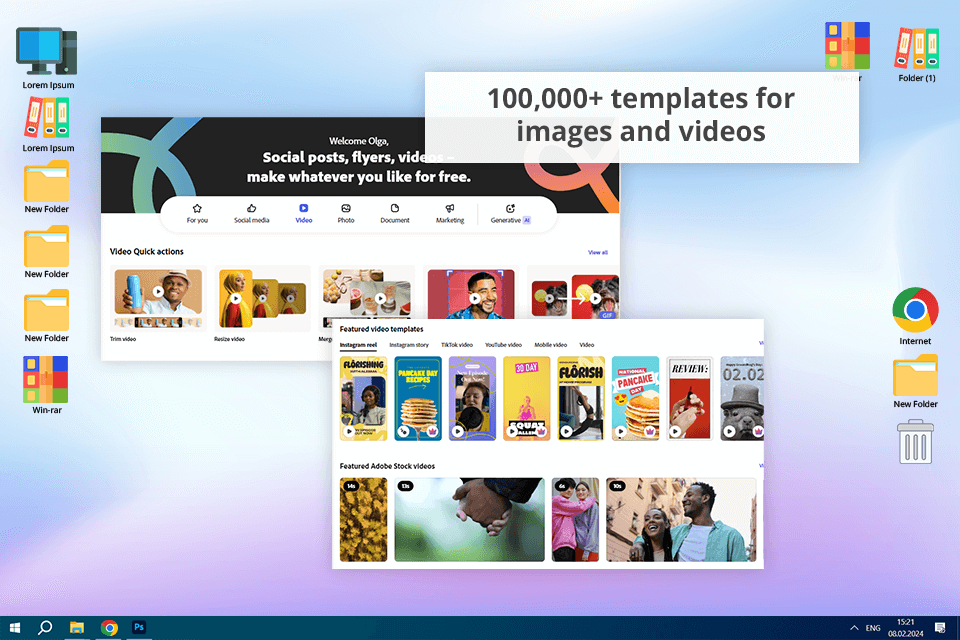960x640 pixels.
Task: Open the crop video thumbnail with smiling man
Action: [x=471, y=295]
